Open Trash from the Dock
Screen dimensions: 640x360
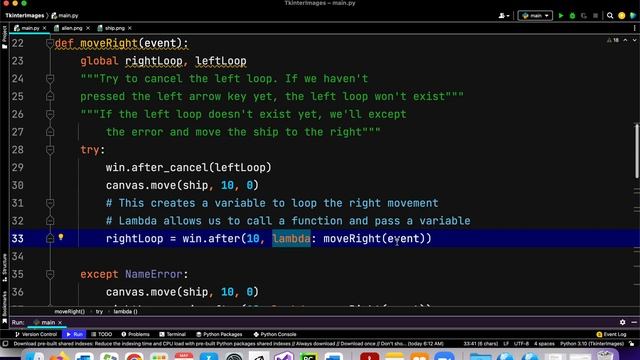(x=605, y=357)
